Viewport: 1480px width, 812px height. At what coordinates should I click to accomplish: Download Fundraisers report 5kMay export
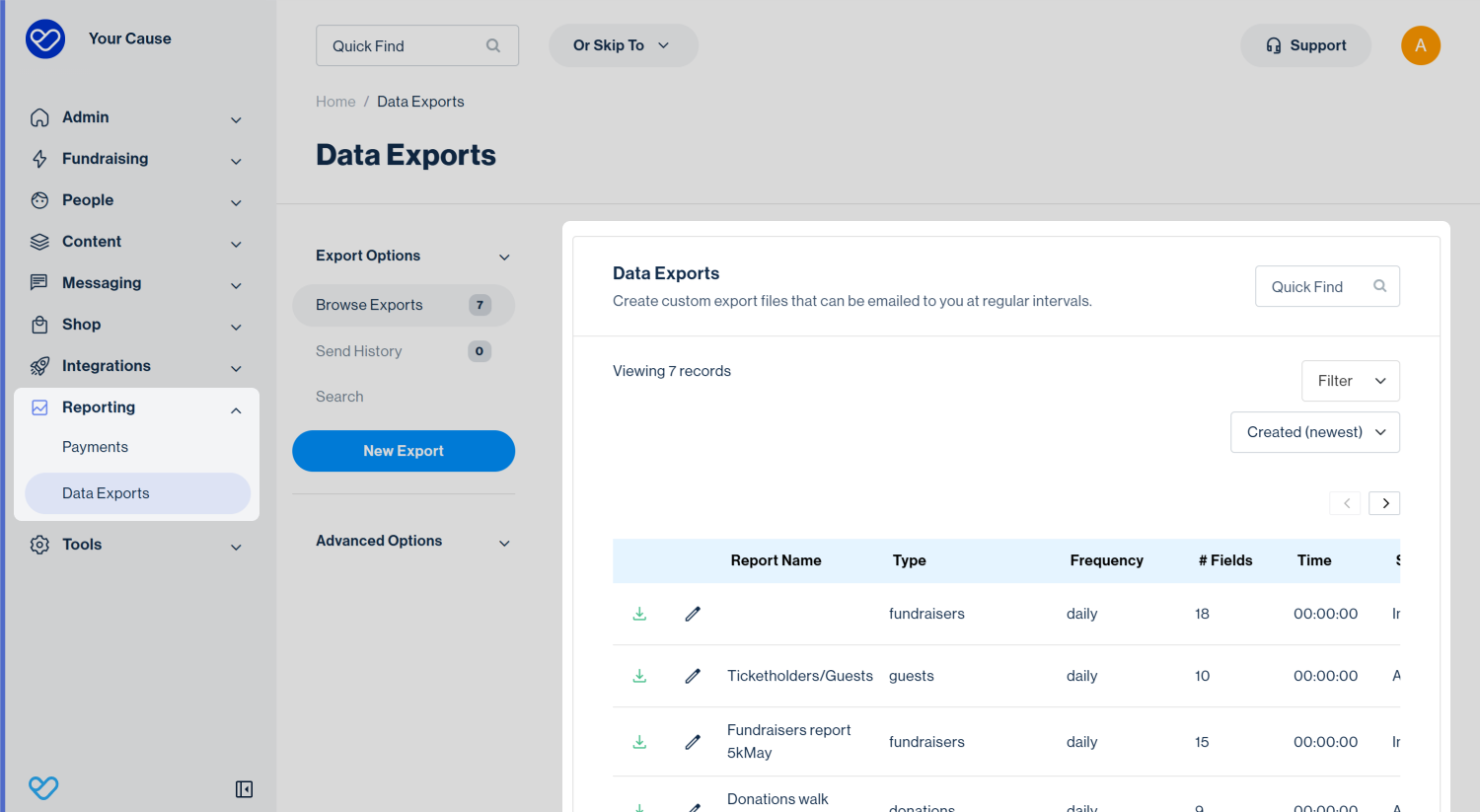click(639, 742)
